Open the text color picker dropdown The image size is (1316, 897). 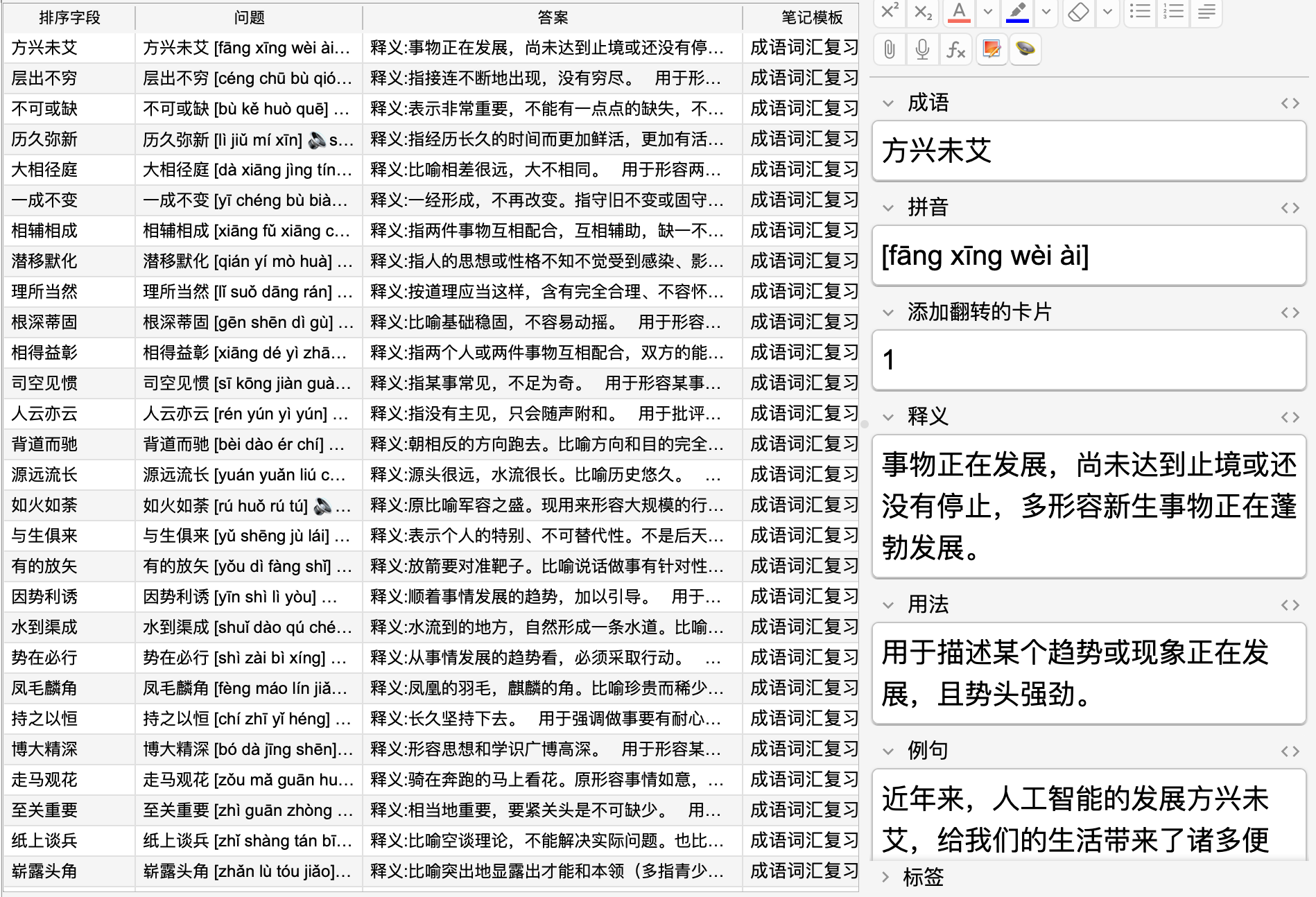point(988,12)
